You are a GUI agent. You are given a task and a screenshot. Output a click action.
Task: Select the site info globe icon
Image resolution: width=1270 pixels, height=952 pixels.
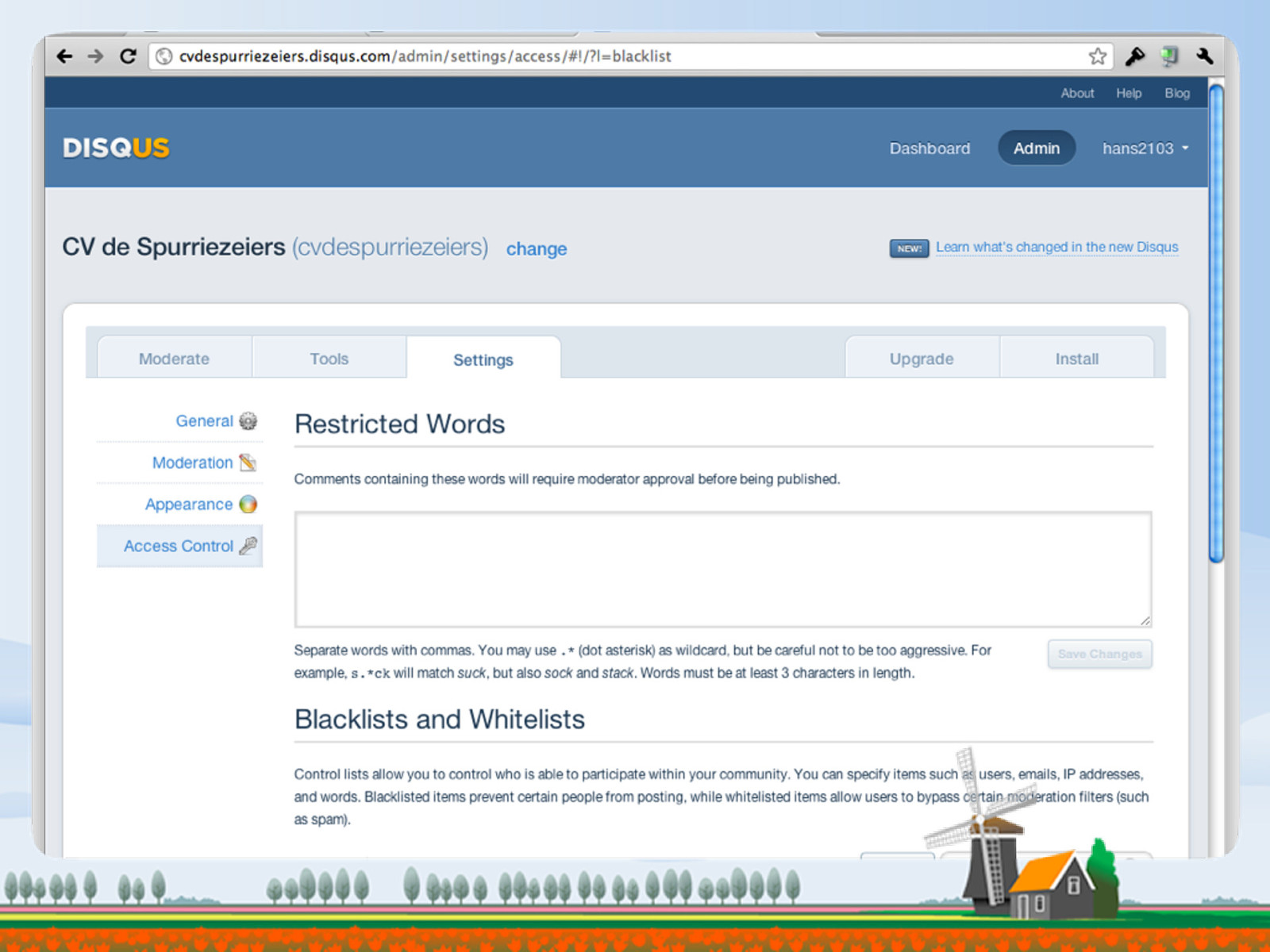[x=164, y=56]
